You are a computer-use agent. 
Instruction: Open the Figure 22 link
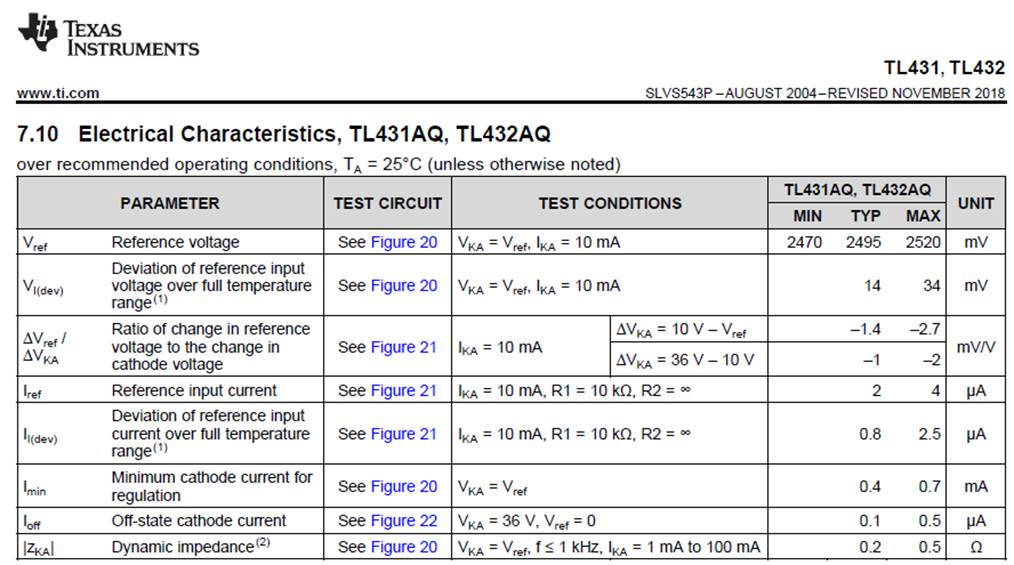404,520
